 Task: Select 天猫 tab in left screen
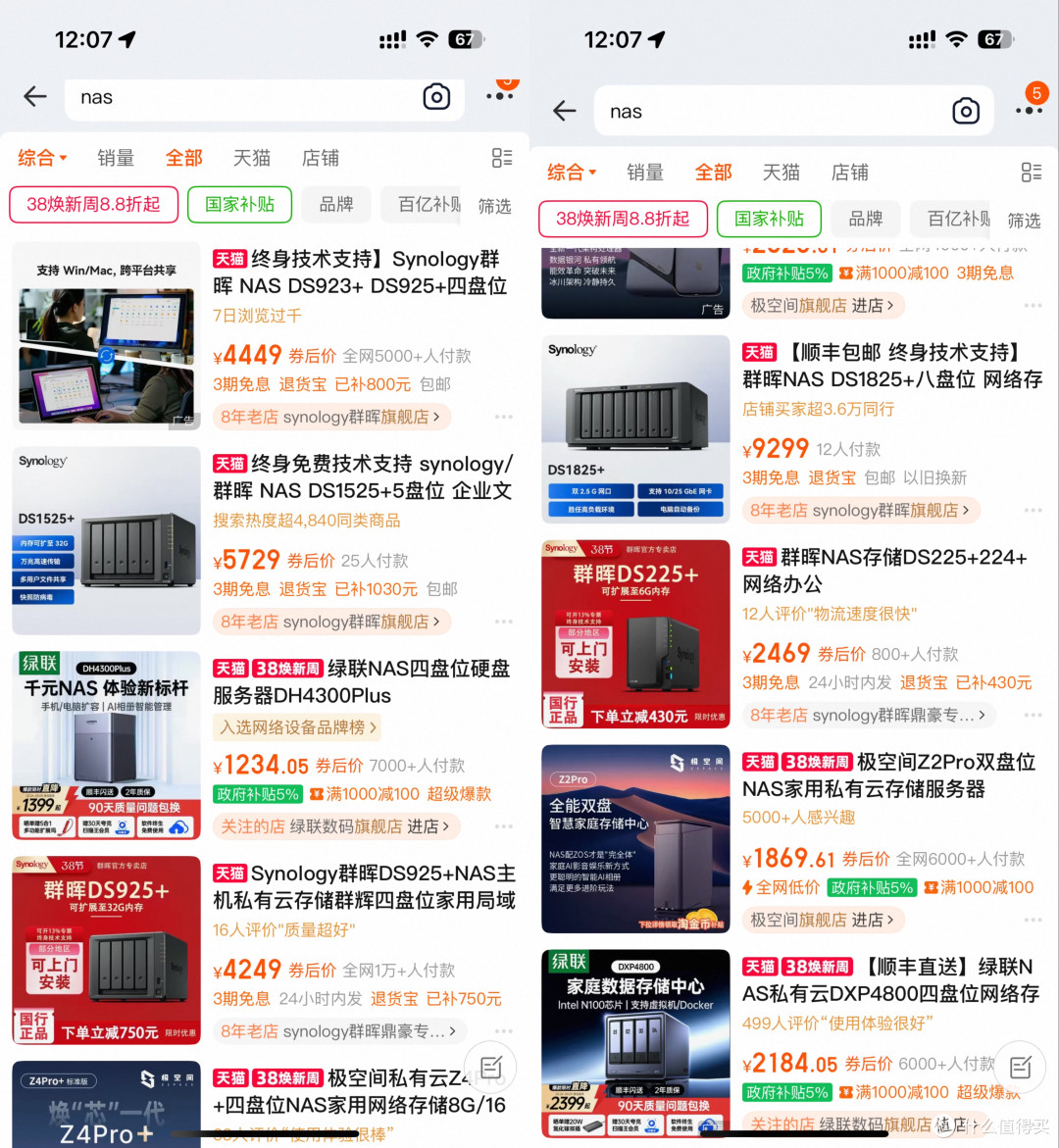click(x=252, y=158)
